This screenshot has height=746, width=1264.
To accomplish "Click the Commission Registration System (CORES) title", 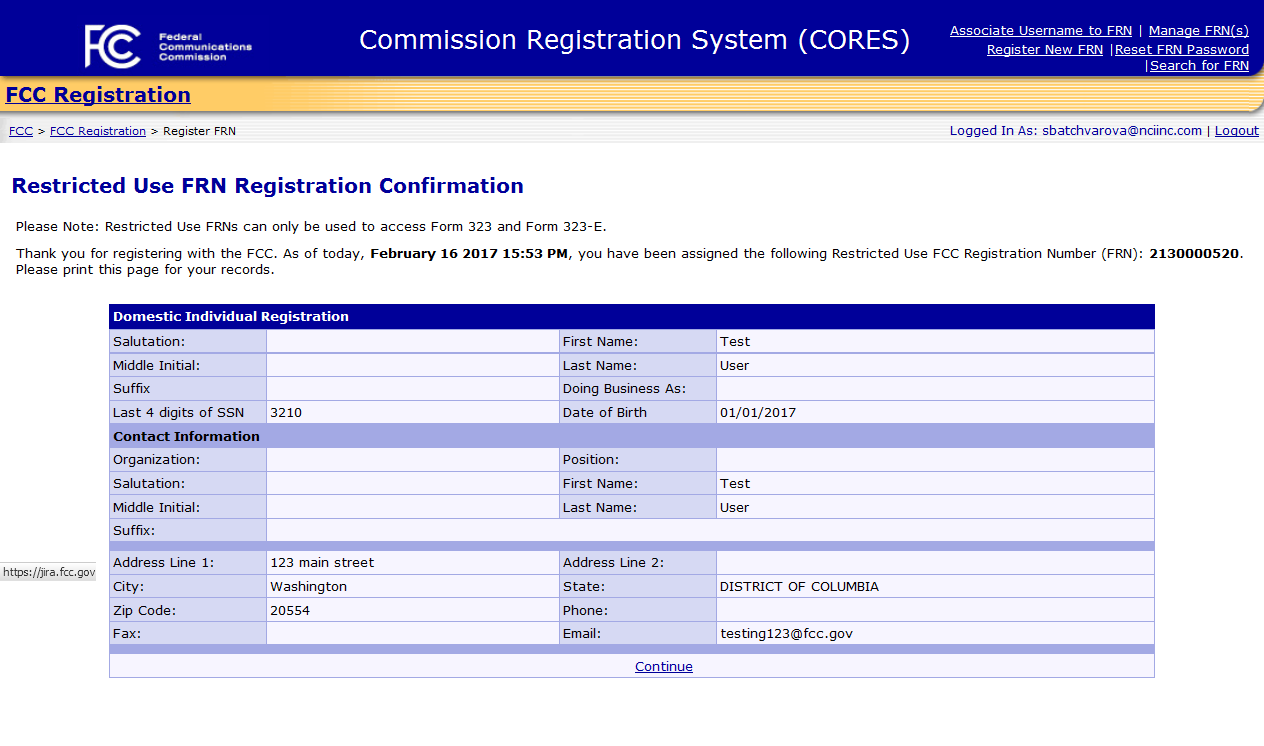I will (634, 40).
